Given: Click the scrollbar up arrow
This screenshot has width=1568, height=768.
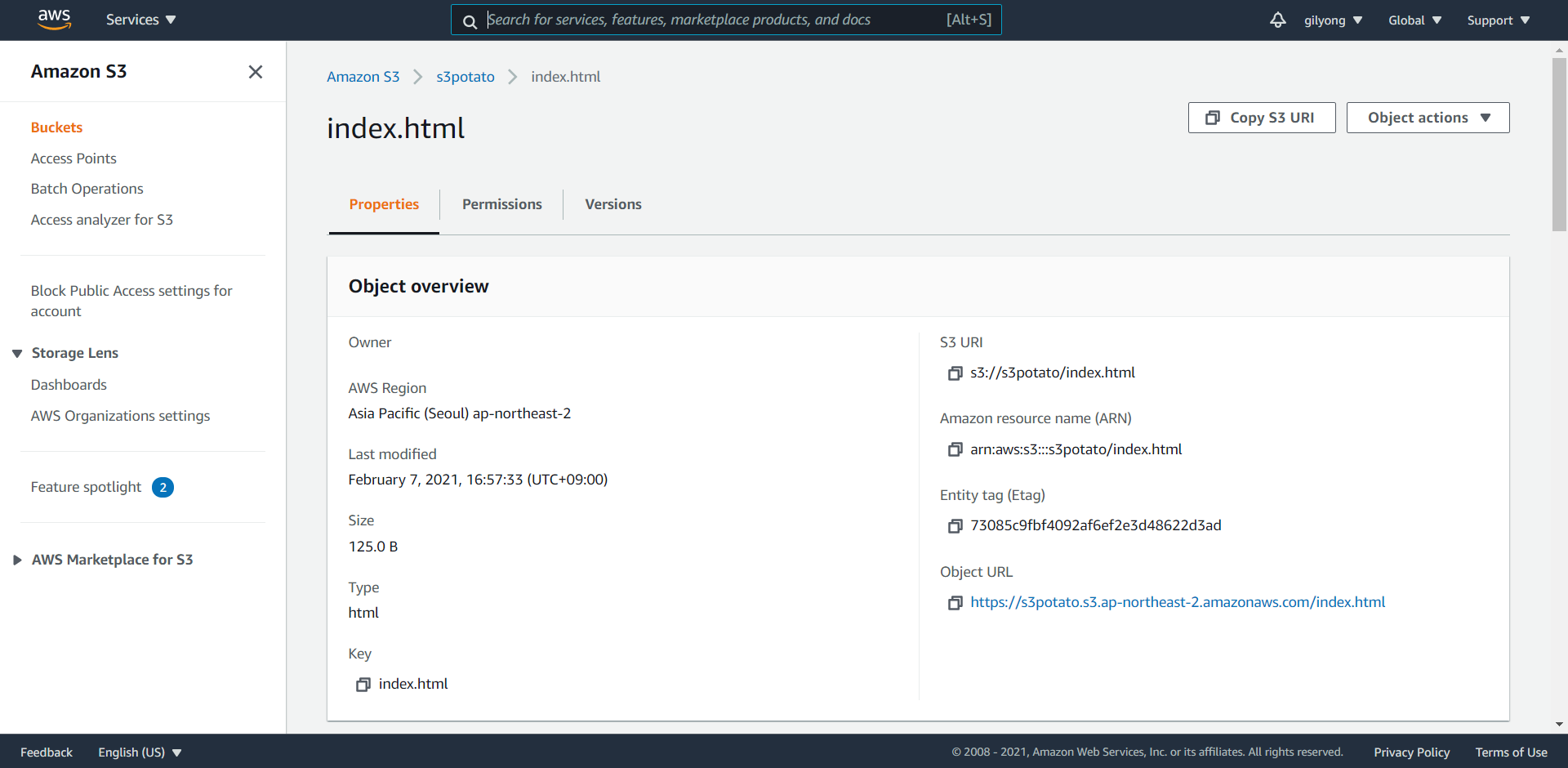Looking at the screenshot, I should pyautogui.click(x=1559, y=50).
